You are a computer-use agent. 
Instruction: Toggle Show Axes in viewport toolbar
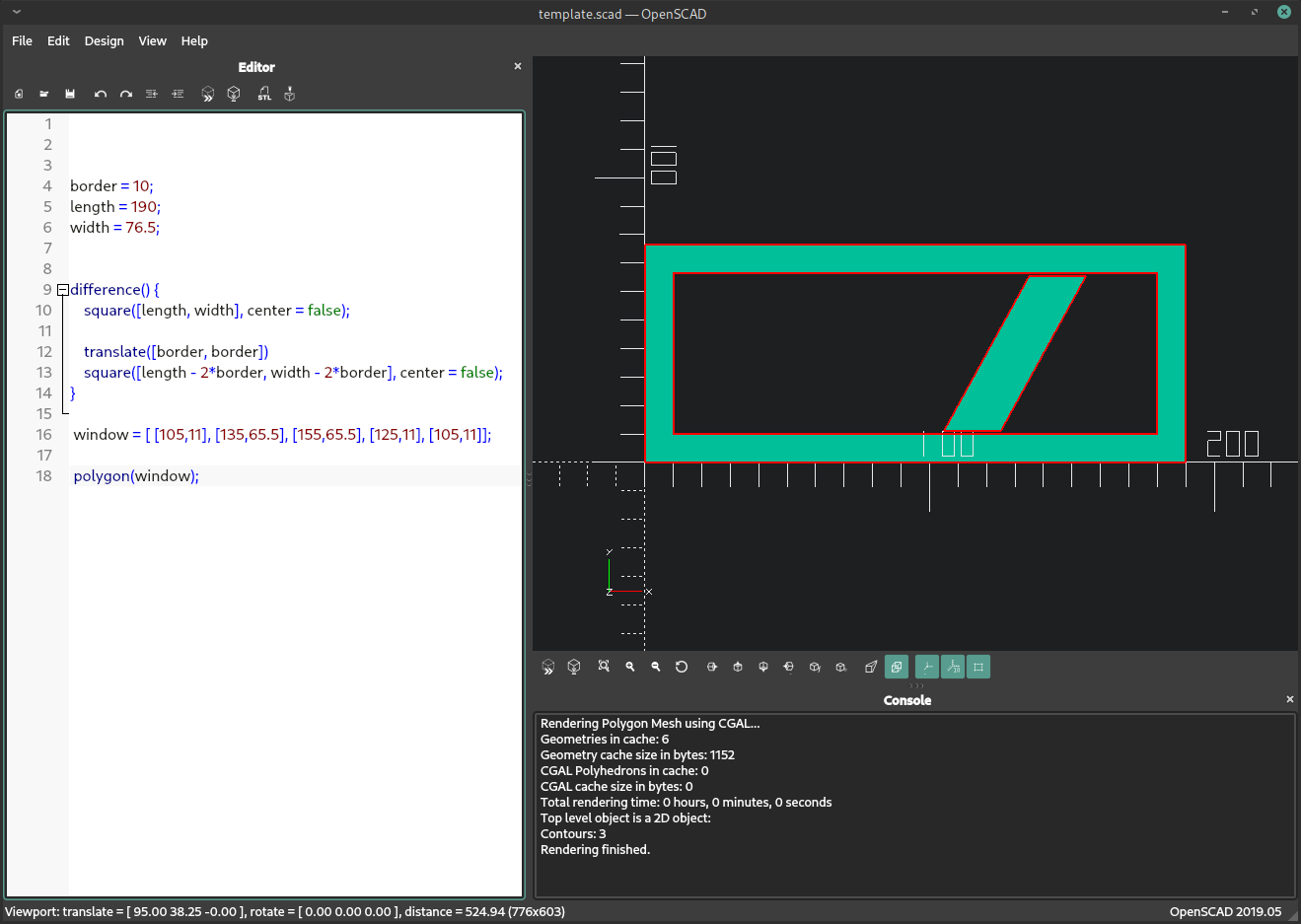pos(927,667)
